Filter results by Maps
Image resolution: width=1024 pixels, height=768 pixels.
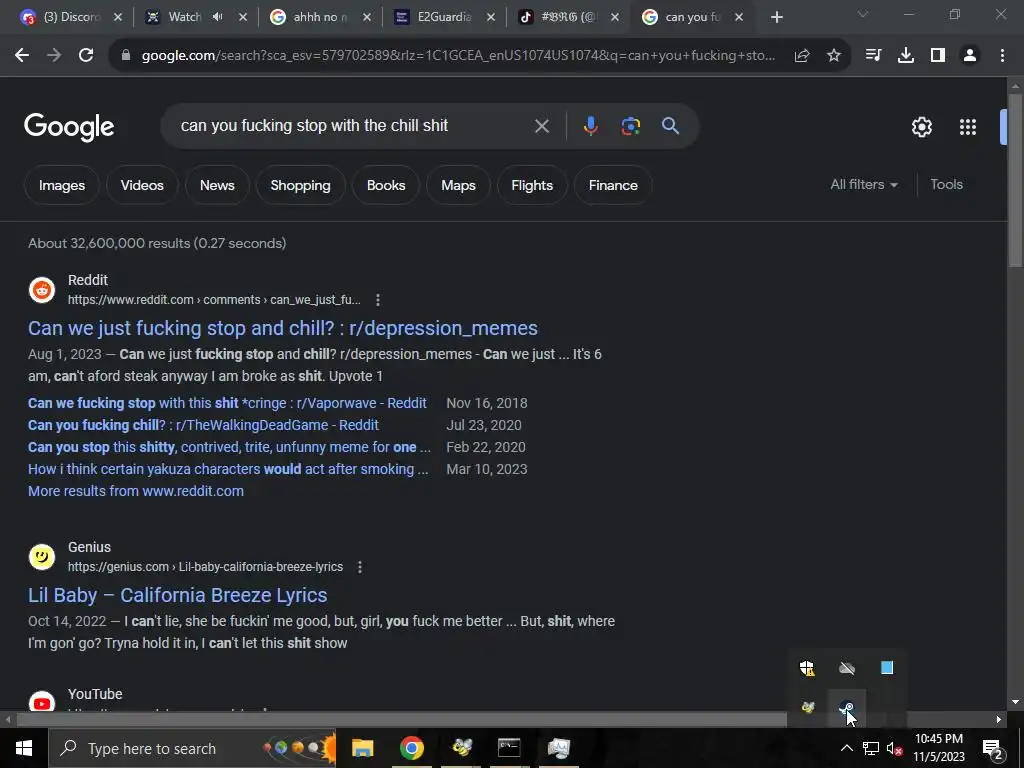(458, 185)
